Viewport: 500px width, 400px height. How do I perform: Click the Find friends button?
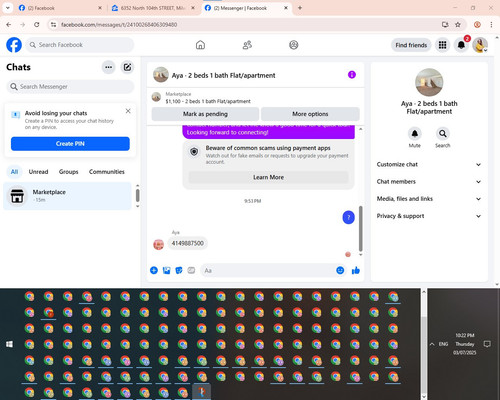[411, 45]
